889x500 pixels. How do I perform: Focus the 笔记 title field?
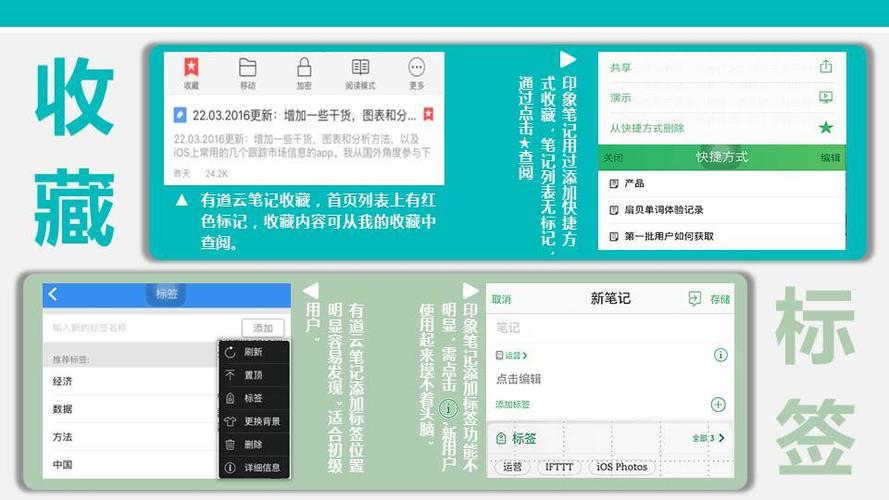click(x=610, y=328)
